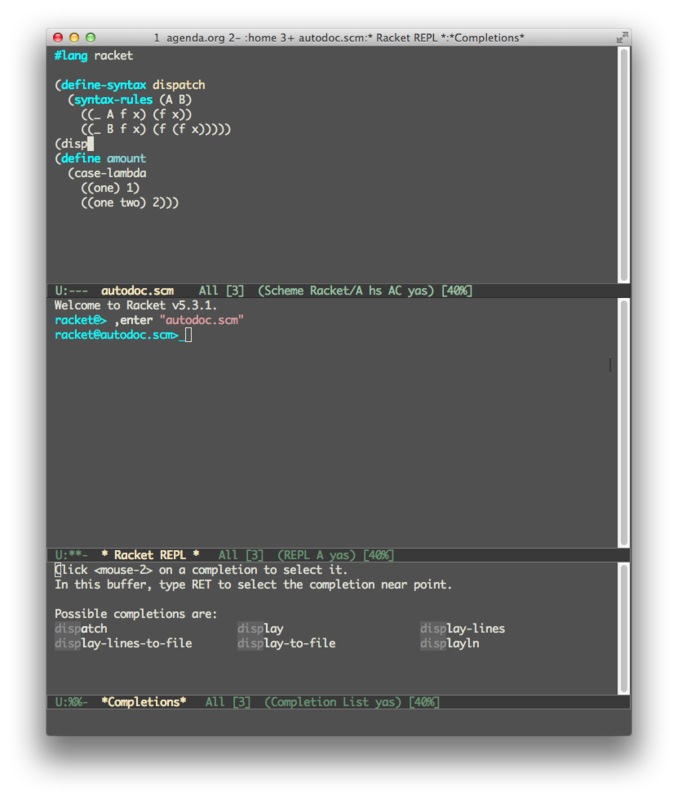Click 'U:---' status in autodoc.scm mode line
This screenshot has height=800, width=678.
tap(71, 291)
